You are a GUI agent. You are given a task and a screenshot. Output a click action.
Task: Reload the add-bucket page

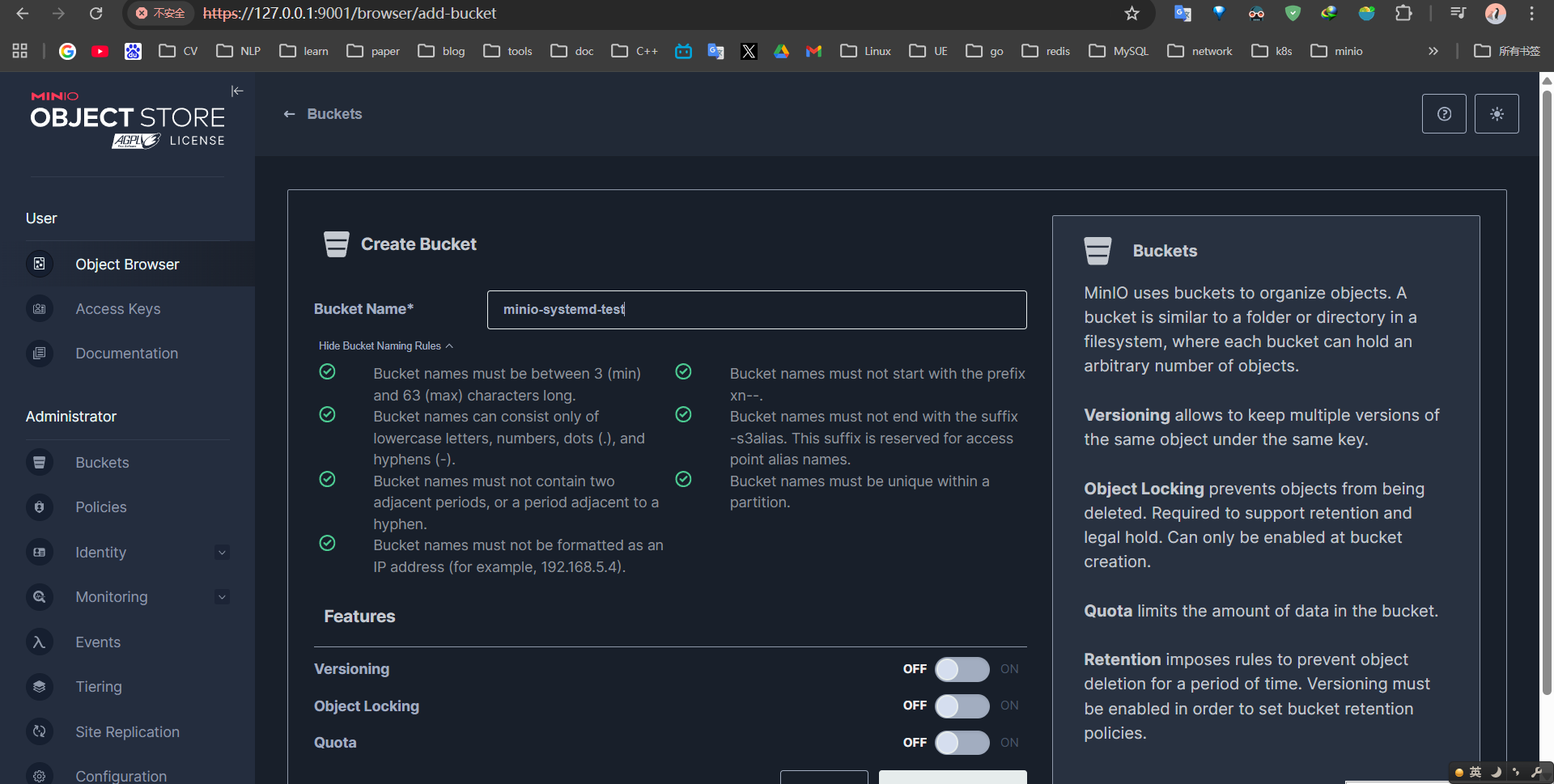[x=96, y=14]
